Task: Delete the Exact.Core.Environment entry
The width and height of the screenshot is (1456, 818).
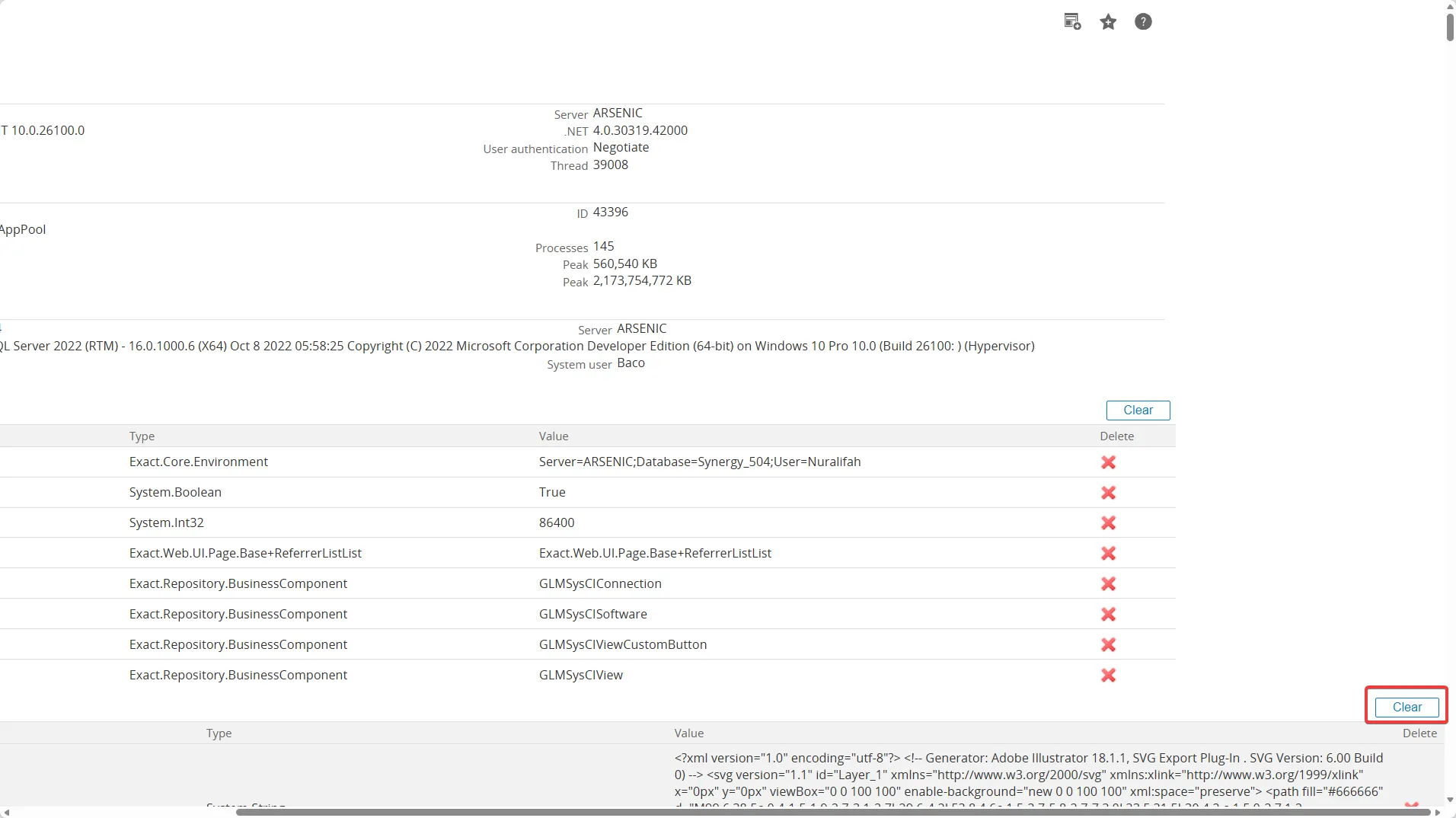Action: 1108,462
